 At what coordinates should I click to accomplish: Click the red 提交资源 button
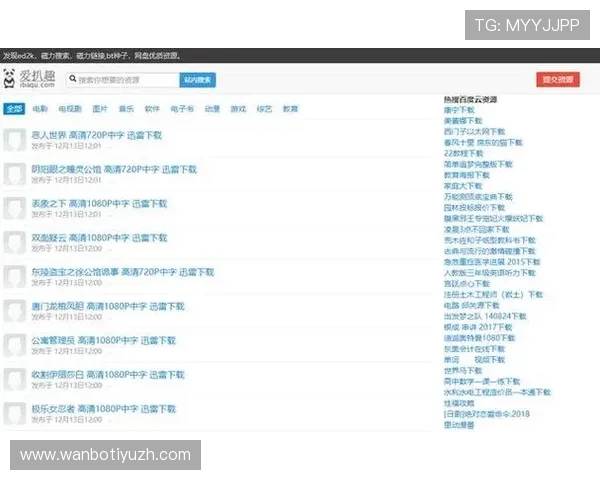pos(558,80)
